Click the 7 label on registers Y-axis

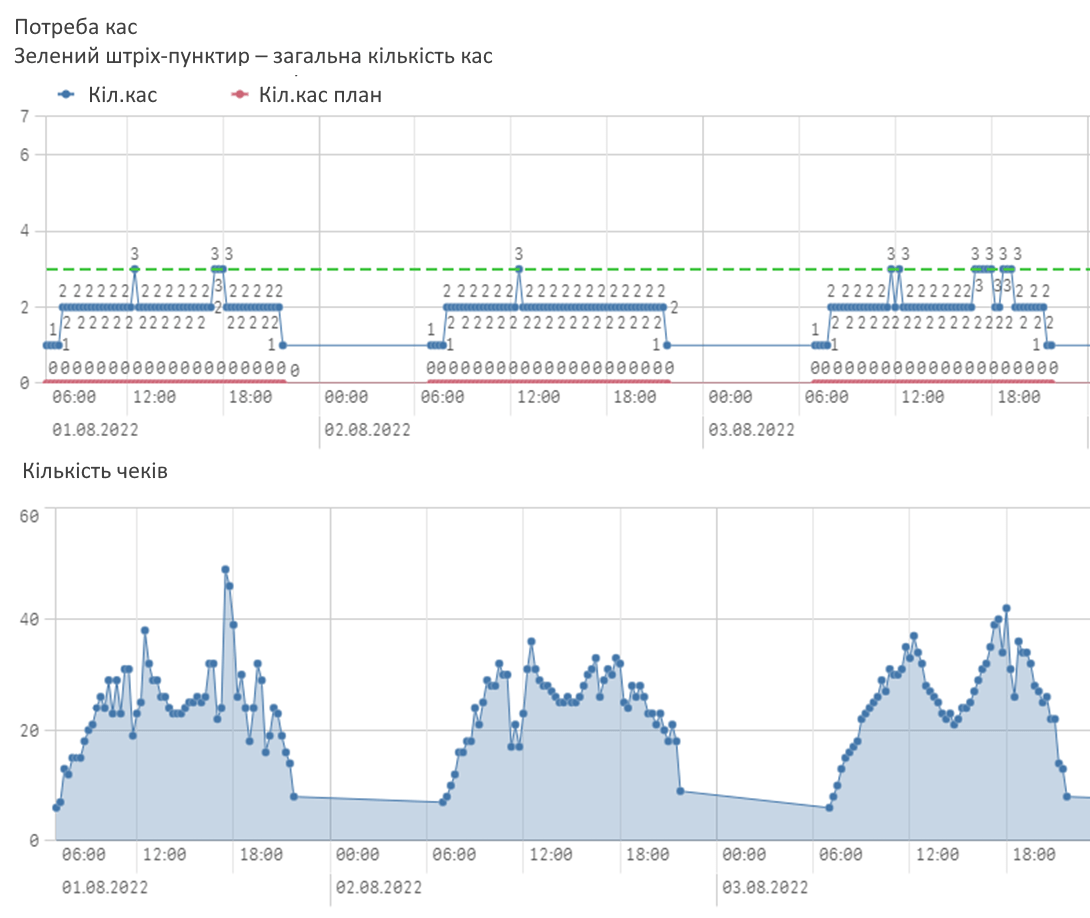coord(24,116)
